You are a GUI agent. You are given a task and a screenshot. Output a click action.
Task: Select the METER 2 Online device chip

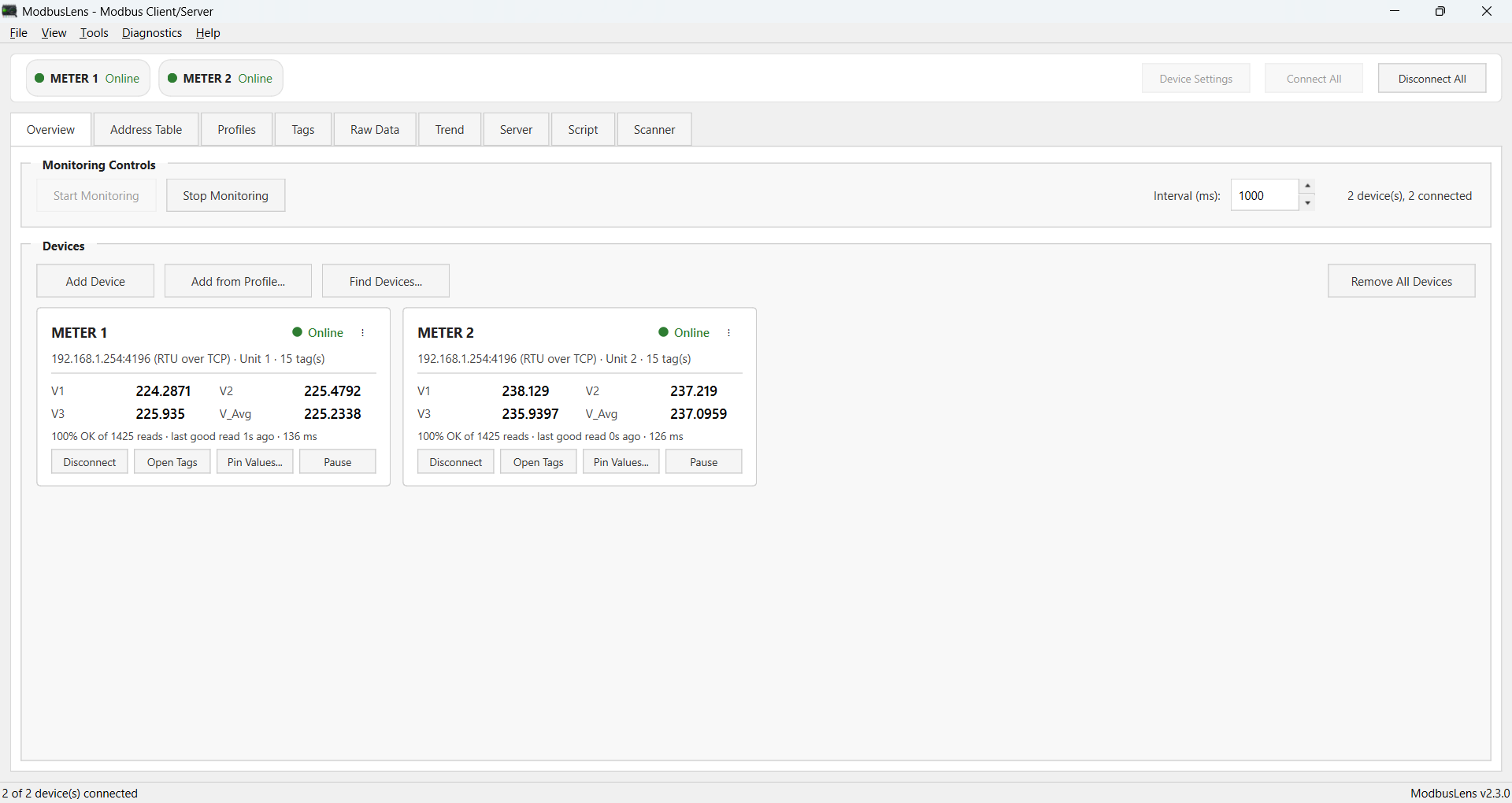(x=221, y=78)
